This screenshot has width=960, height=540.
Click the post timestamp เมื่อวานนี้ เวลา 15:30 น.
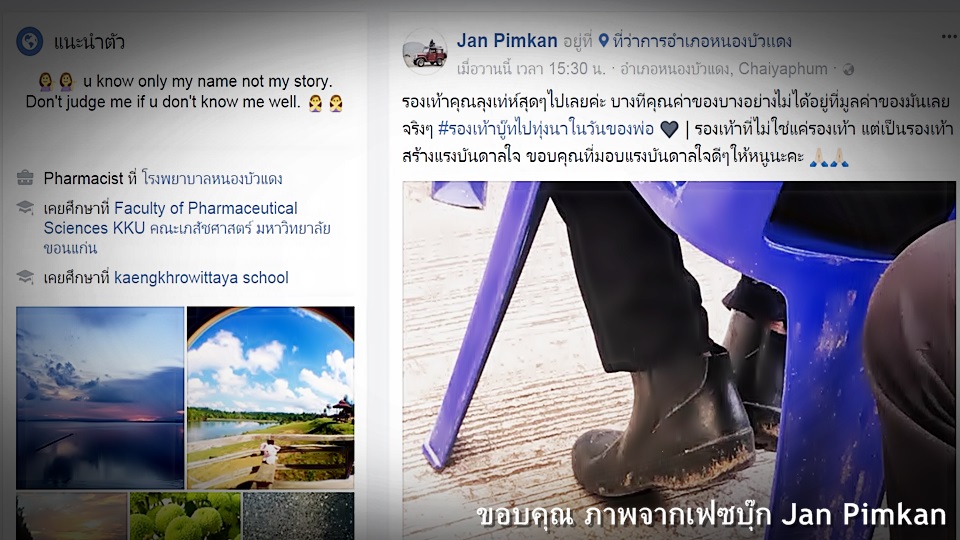click(x=531, y=69)
